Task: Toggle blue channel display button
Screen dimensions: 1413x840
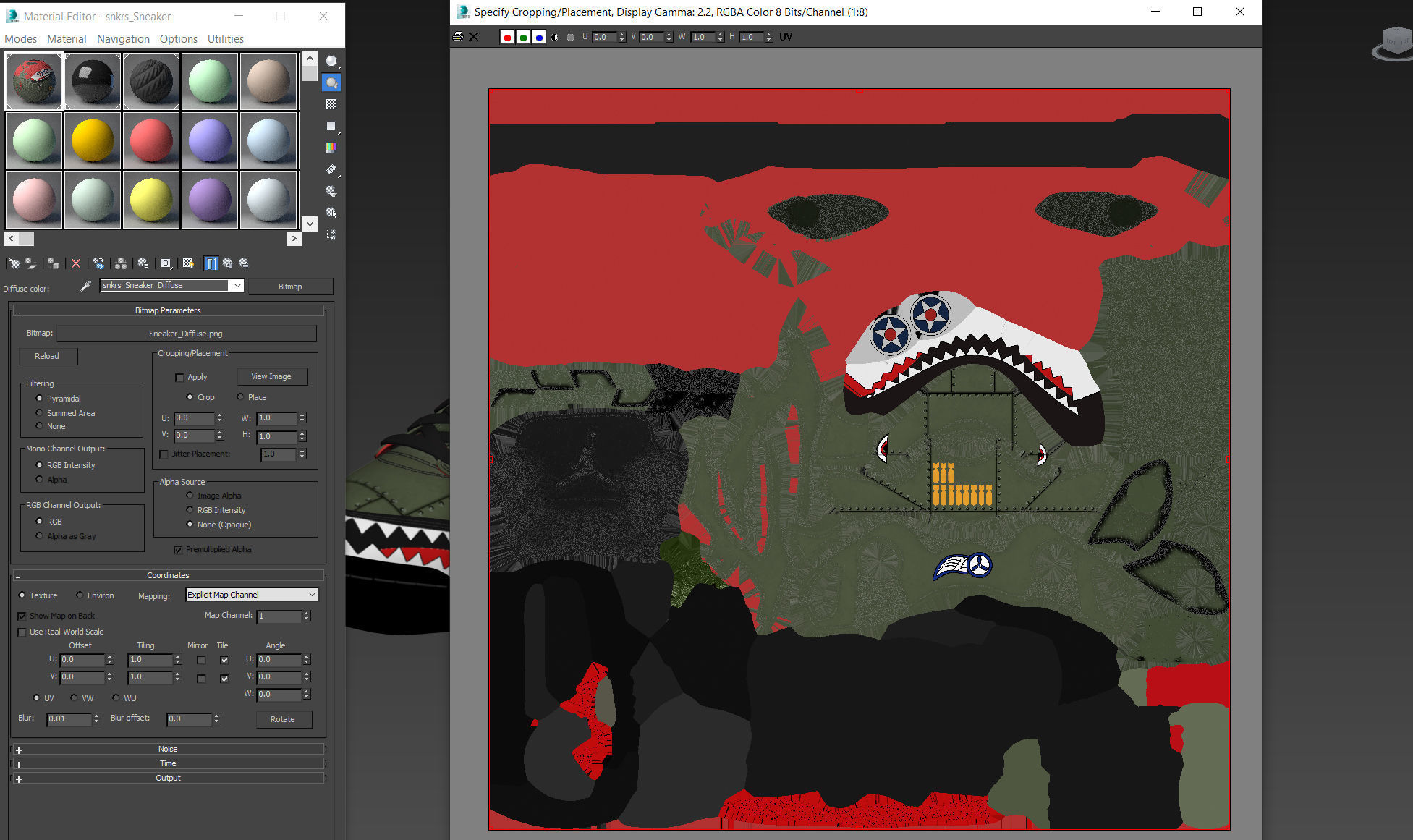Action: tap(539, 38)
